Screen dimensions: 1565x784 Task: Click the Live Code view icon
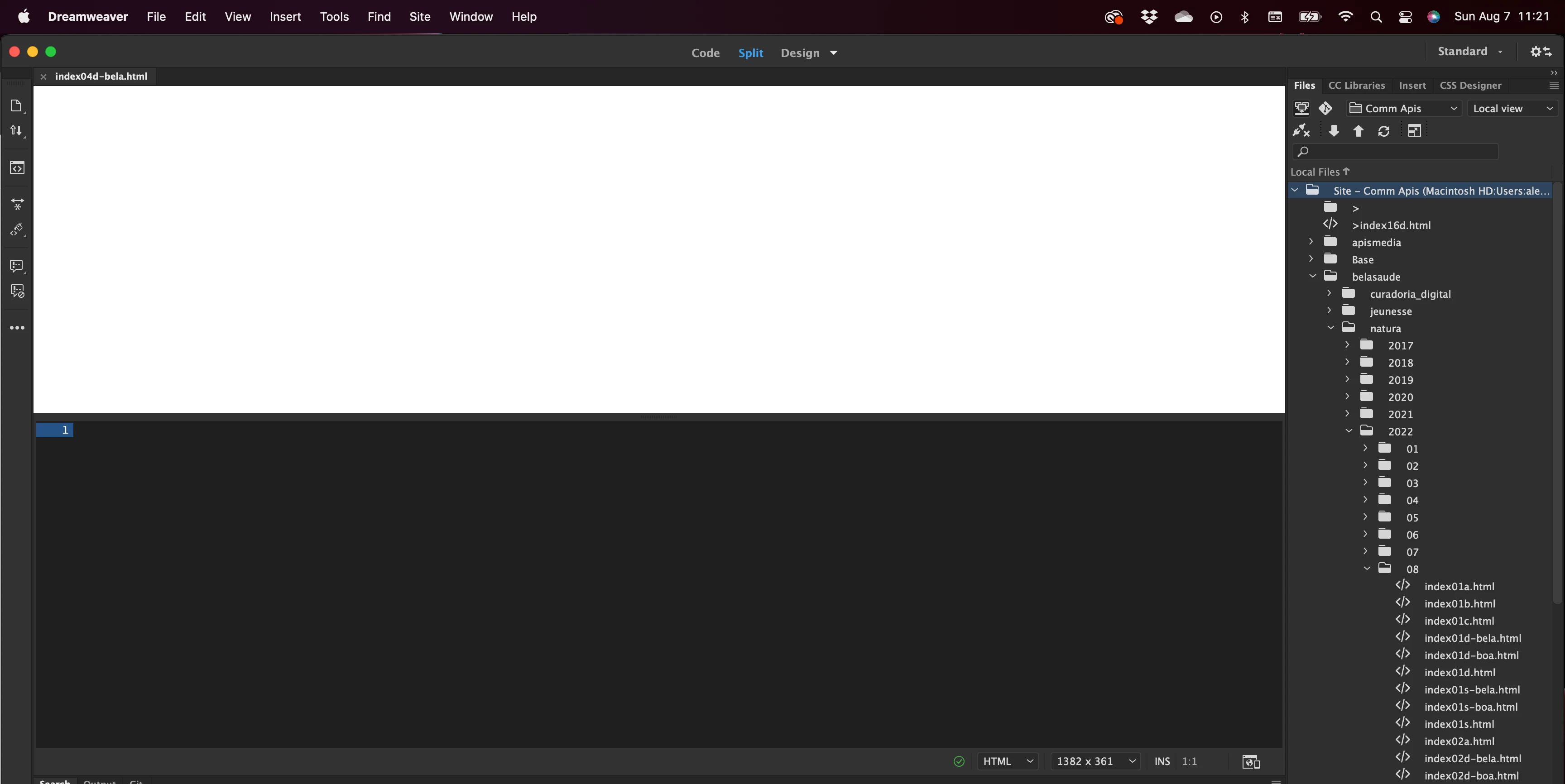tap(17, 167)
